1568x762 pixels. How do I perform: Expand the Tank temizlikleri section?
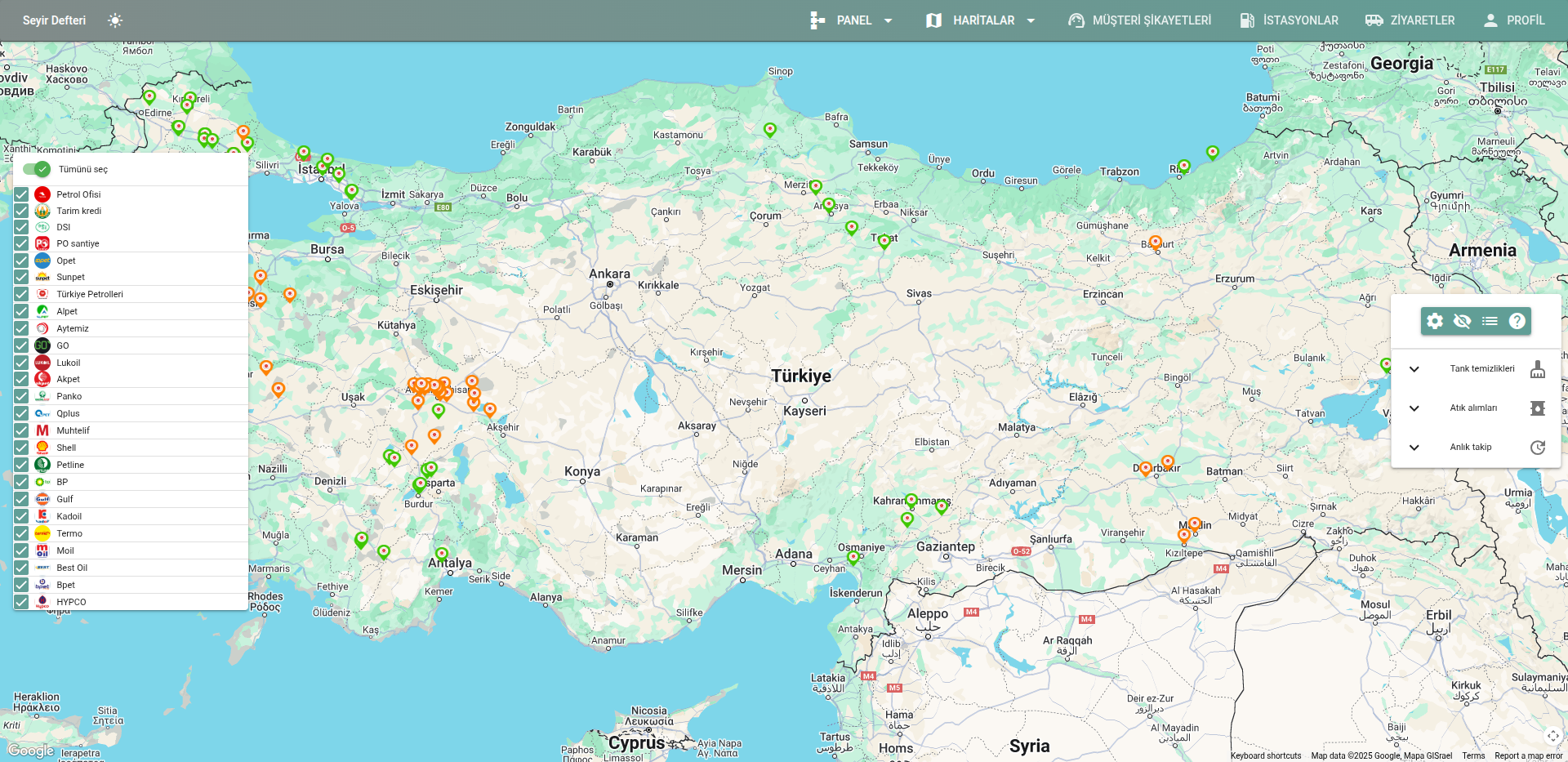(x=1414, y=369)
